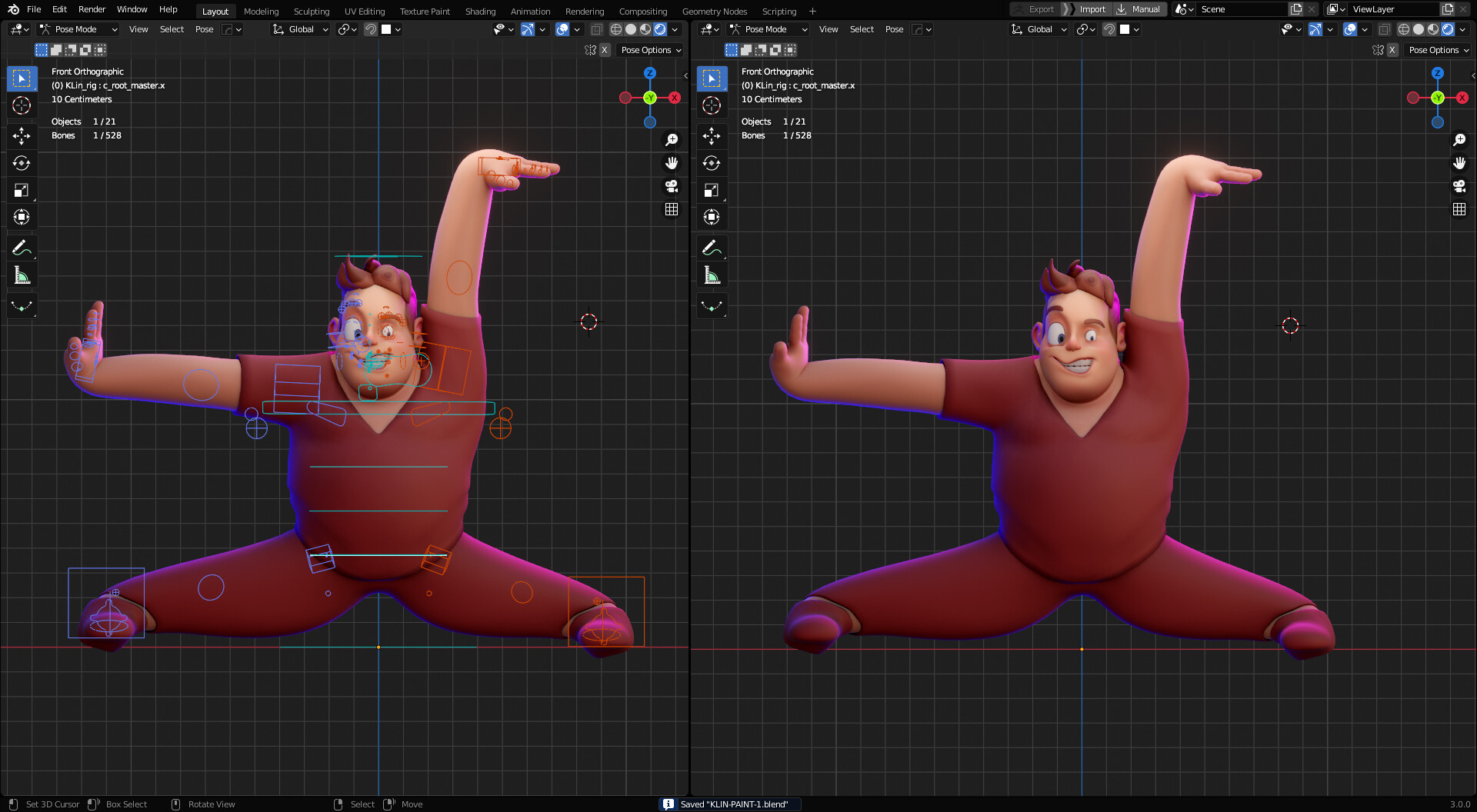The image size is (1477, 812).
Task: Select the Move tool in the left toolbar
Action: click(x=22, y=136)
